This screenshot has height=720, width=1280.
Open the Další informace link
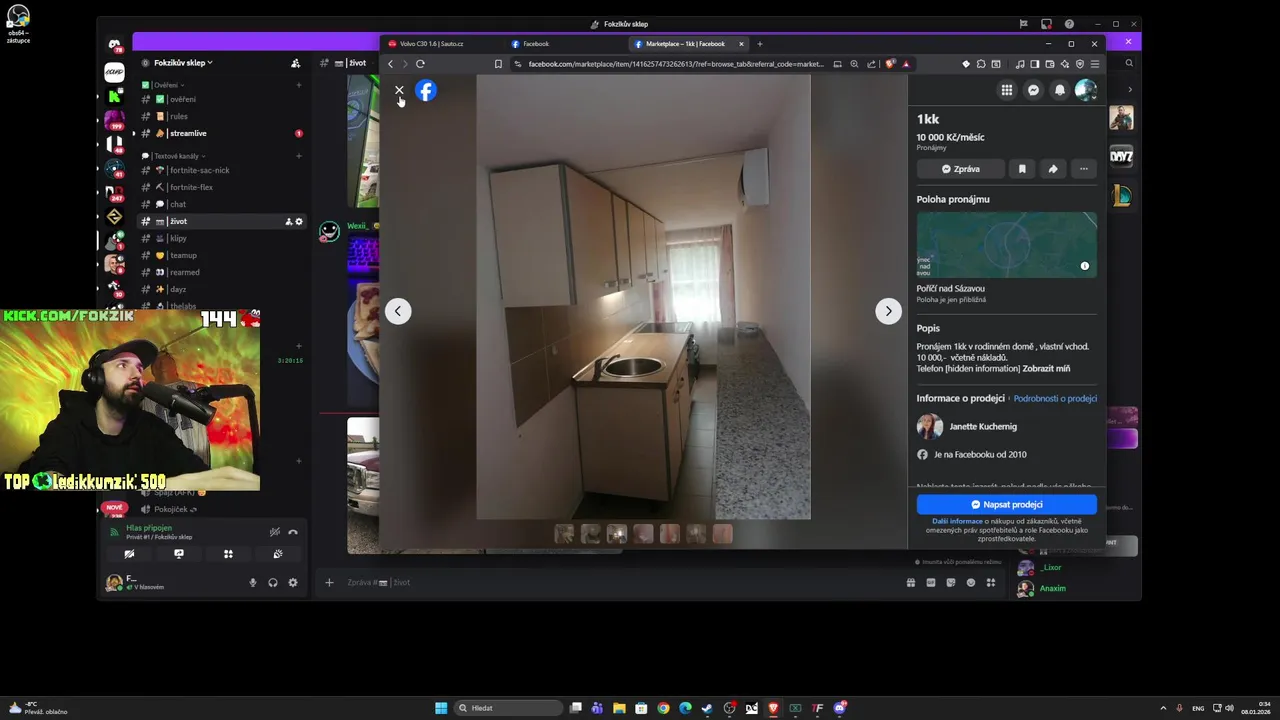(x=957, y=521)
